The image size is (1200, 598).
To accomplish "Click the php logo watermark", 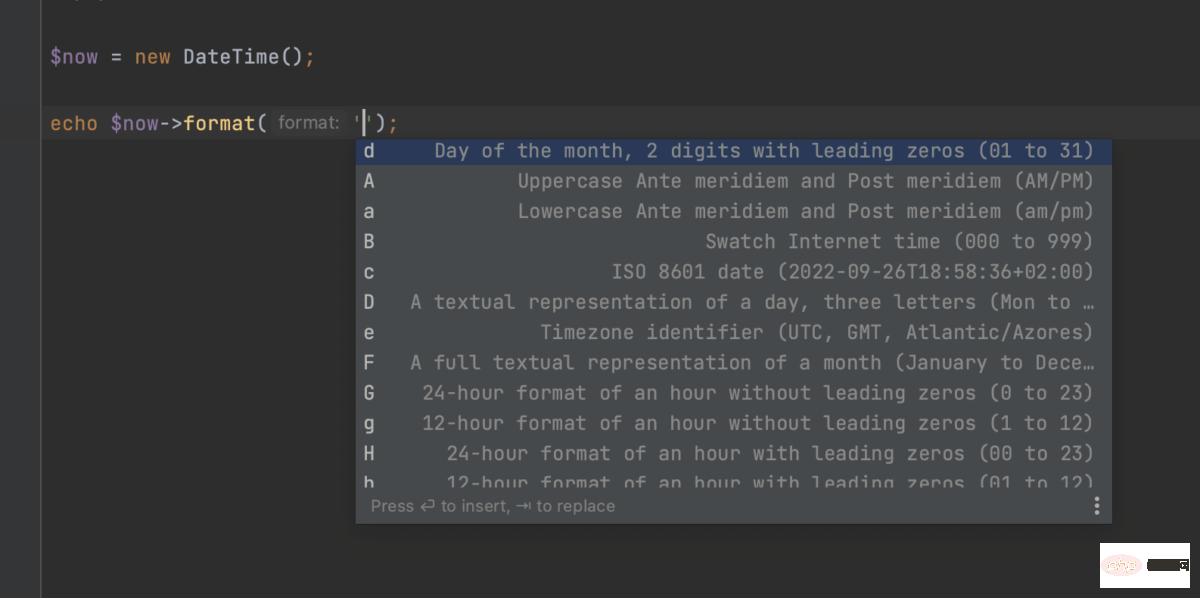I will click(1121, 565).
